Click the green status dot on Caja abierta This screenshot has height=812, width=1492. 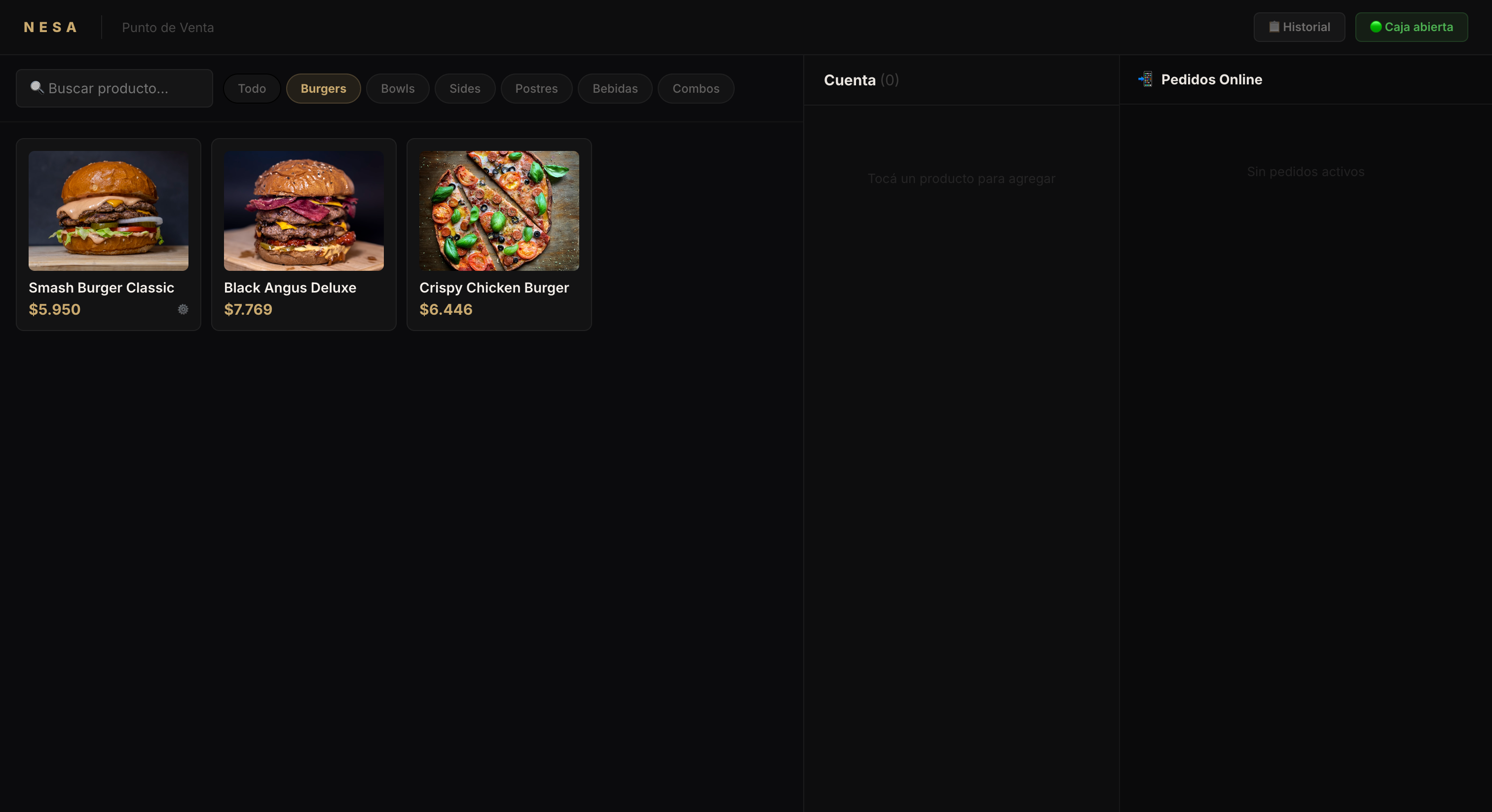pos(1376,27)
